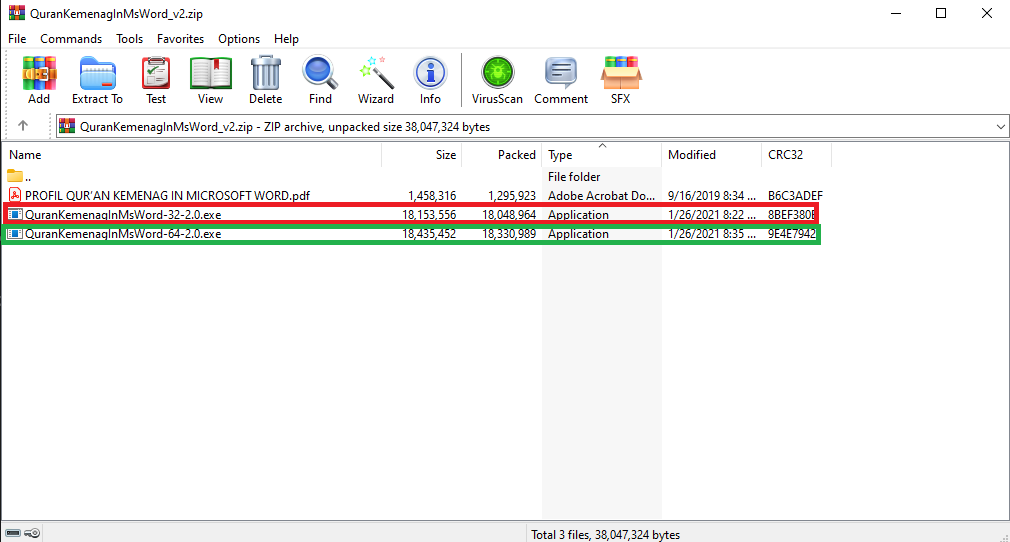Image resolution: width=1010 pixels, height=542 pixels.
Task: Open the File menu
Action: coord(17,39)
